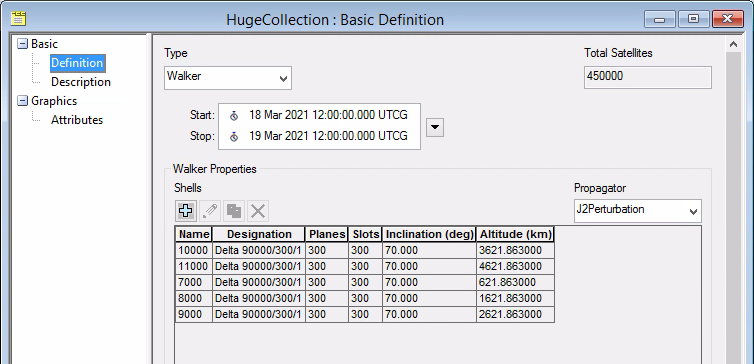Select shell row named 11000

(364, 266)
